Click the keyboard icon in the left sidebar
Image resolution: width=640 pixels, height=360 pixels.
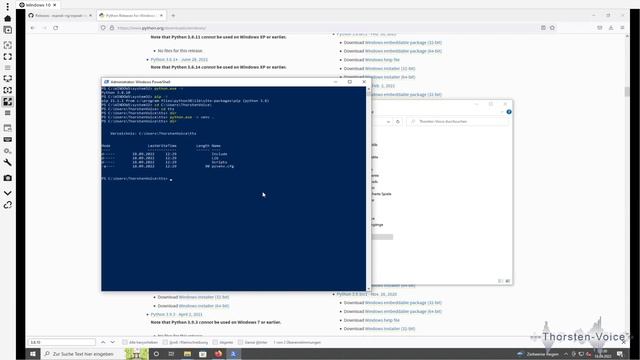click(x=7, y=140)
